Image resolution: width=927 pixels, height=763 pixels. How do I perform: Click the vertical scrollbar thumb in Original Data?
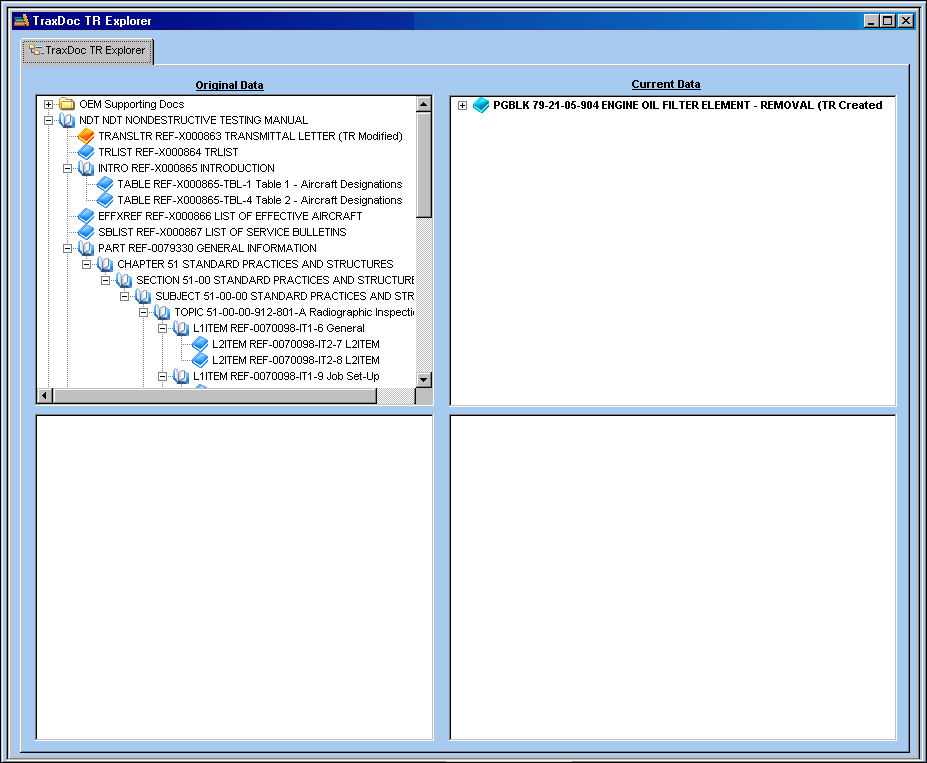tap(423, 165)
